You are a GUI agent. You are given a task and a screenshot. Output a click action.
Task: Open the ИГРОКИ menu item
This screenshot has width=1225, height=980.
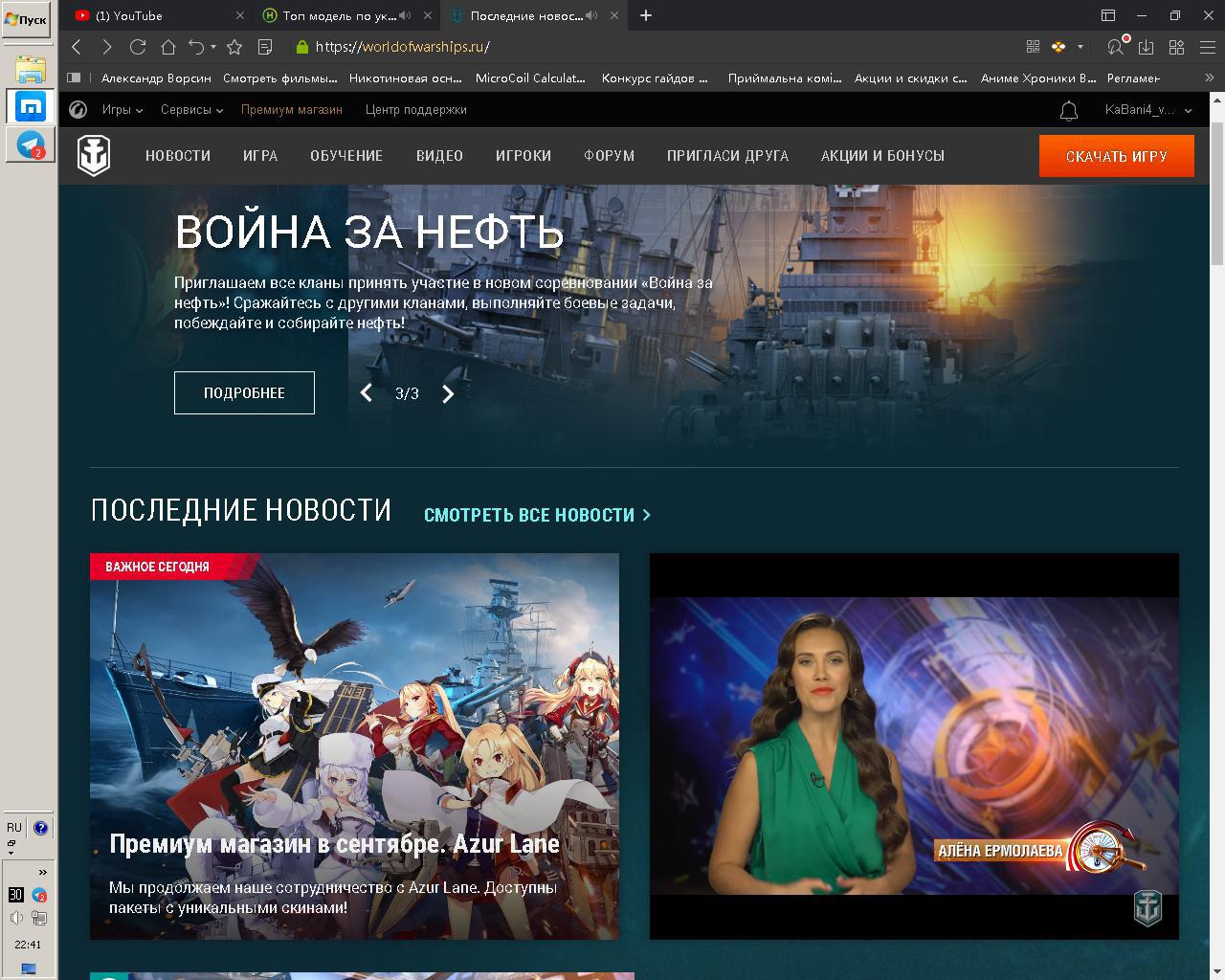click(523, 156)
